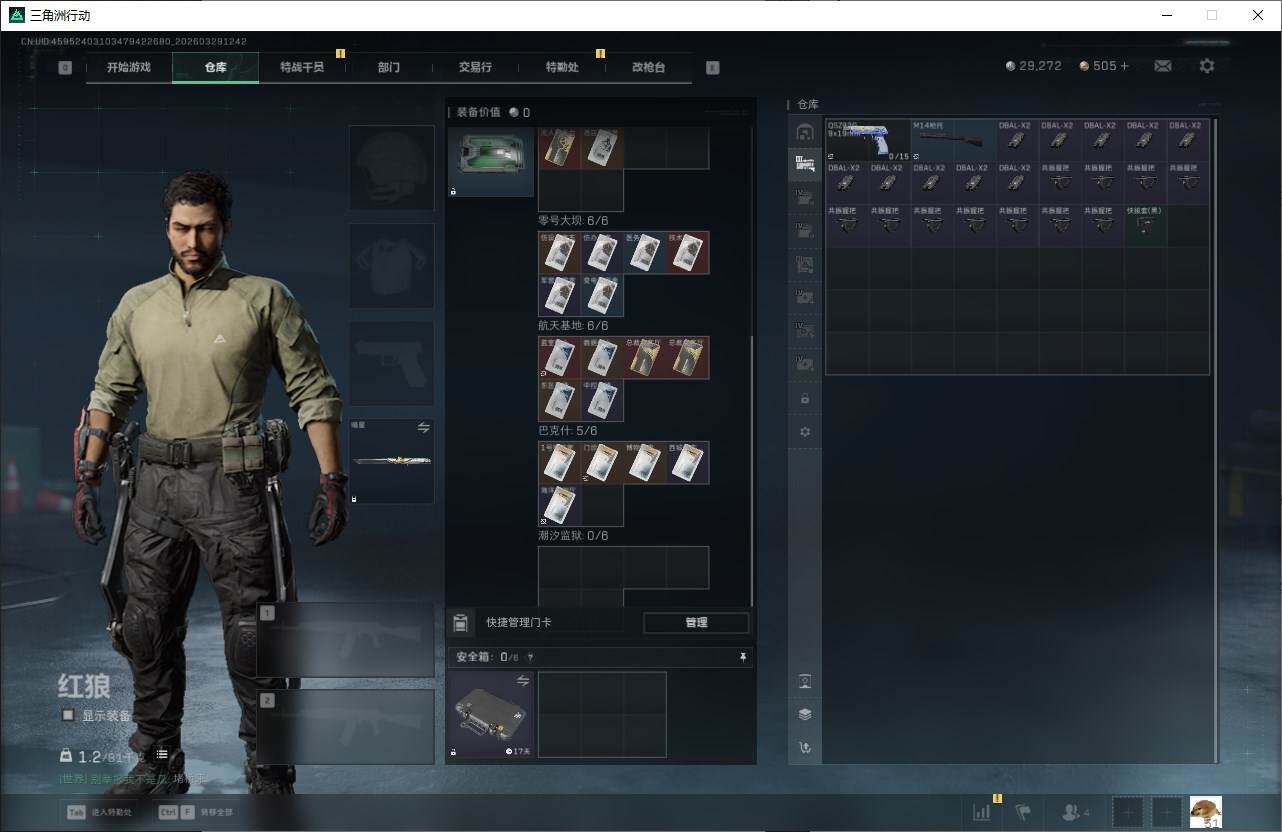This screenshot has width=1282, height=832.
Task: Toggle the 显示装备 checkbox
Action: click(x=68, y=716)
